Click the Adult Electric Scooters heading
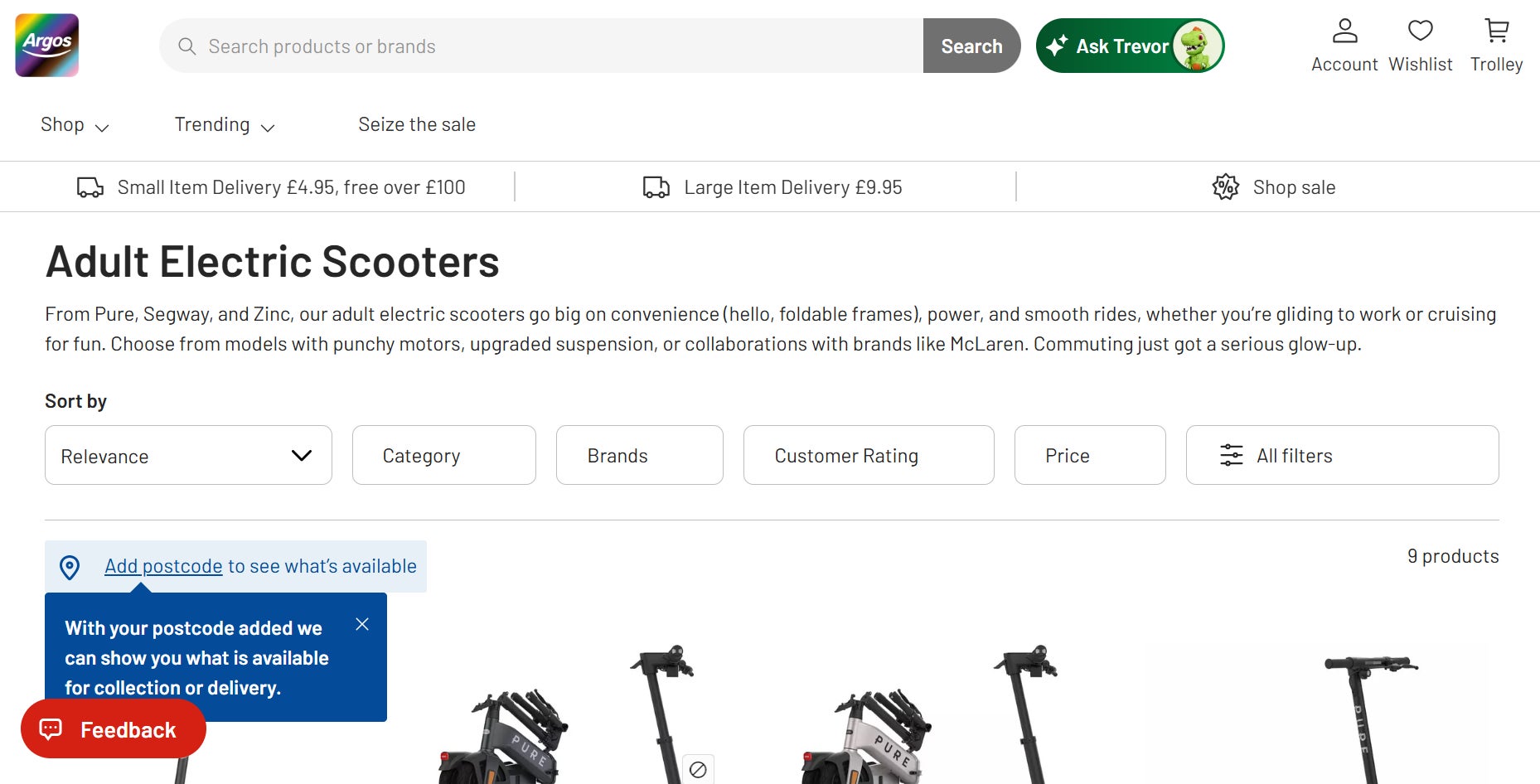This screenshot has height=784, width=1540. pyautogui.click(x=272, y=262)
